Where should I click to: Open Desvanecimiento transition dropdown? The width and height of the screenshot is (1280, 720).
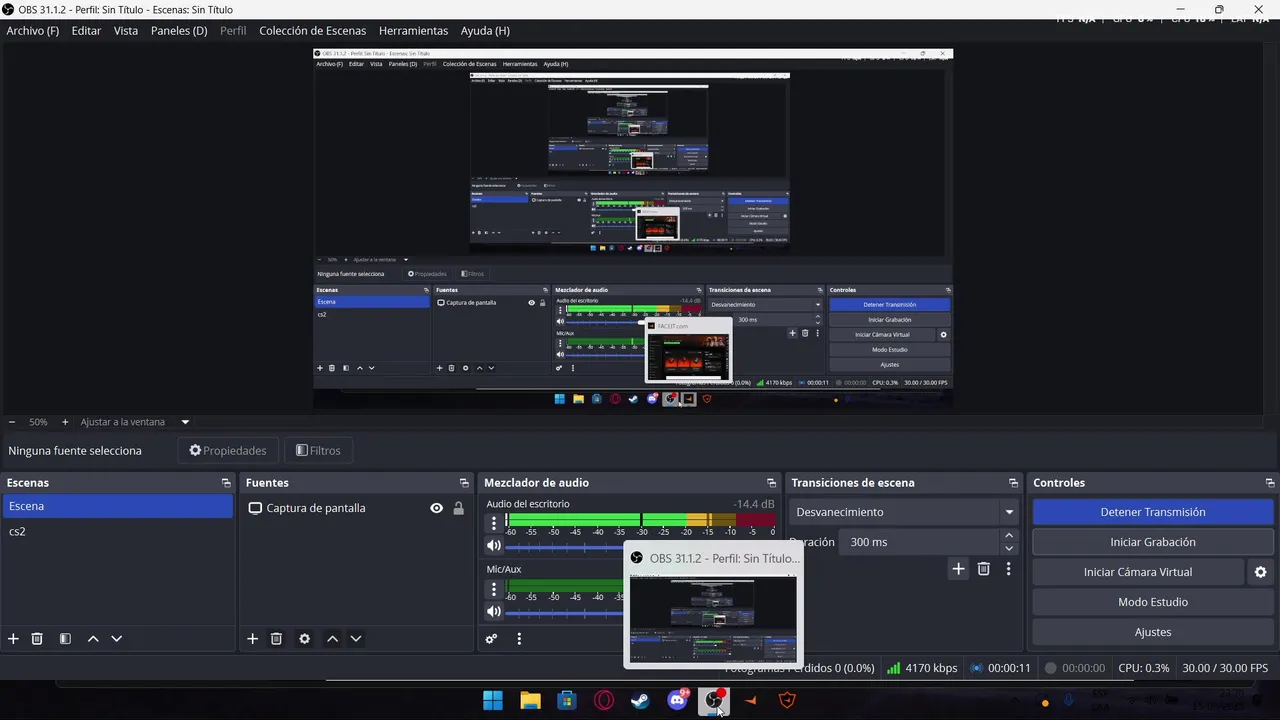point(904,512)
